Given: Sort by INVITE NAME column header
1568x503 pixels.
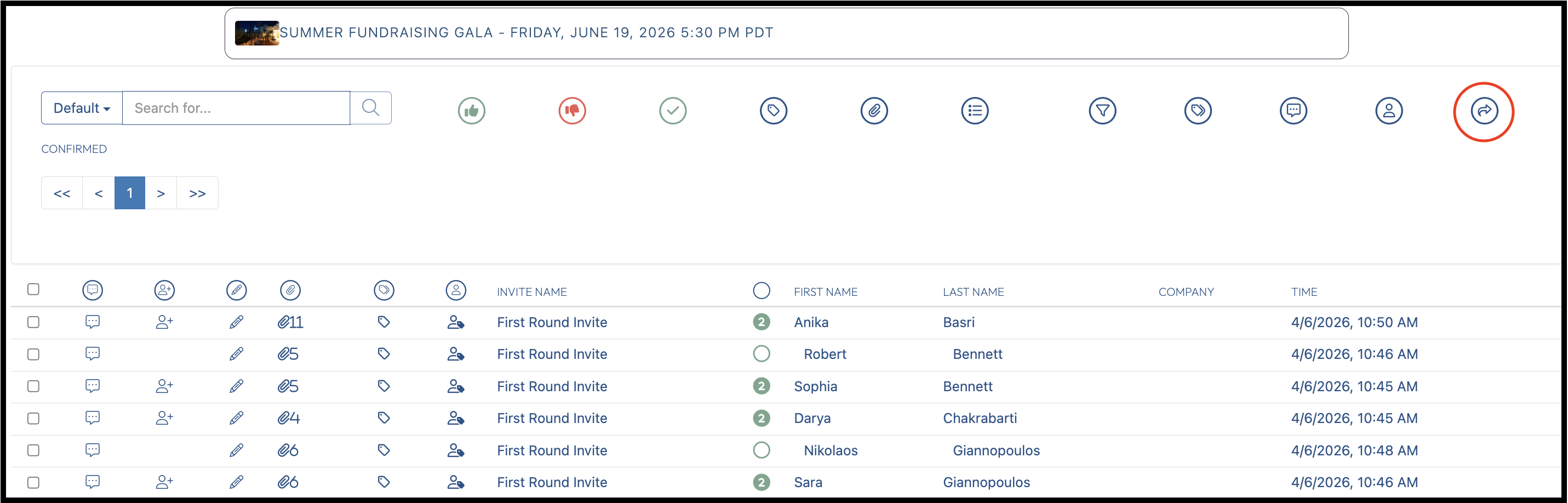Looking at the screenshot, I should [x=531, y=291].
